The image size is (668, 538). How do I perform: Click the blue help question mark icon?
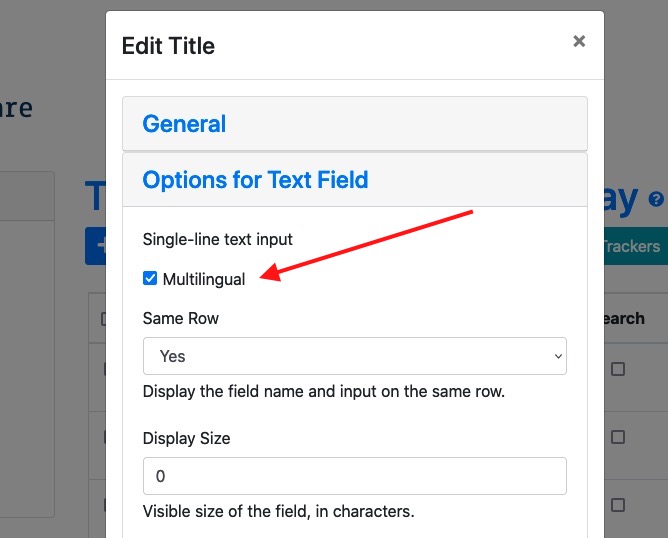click(656, 199)
